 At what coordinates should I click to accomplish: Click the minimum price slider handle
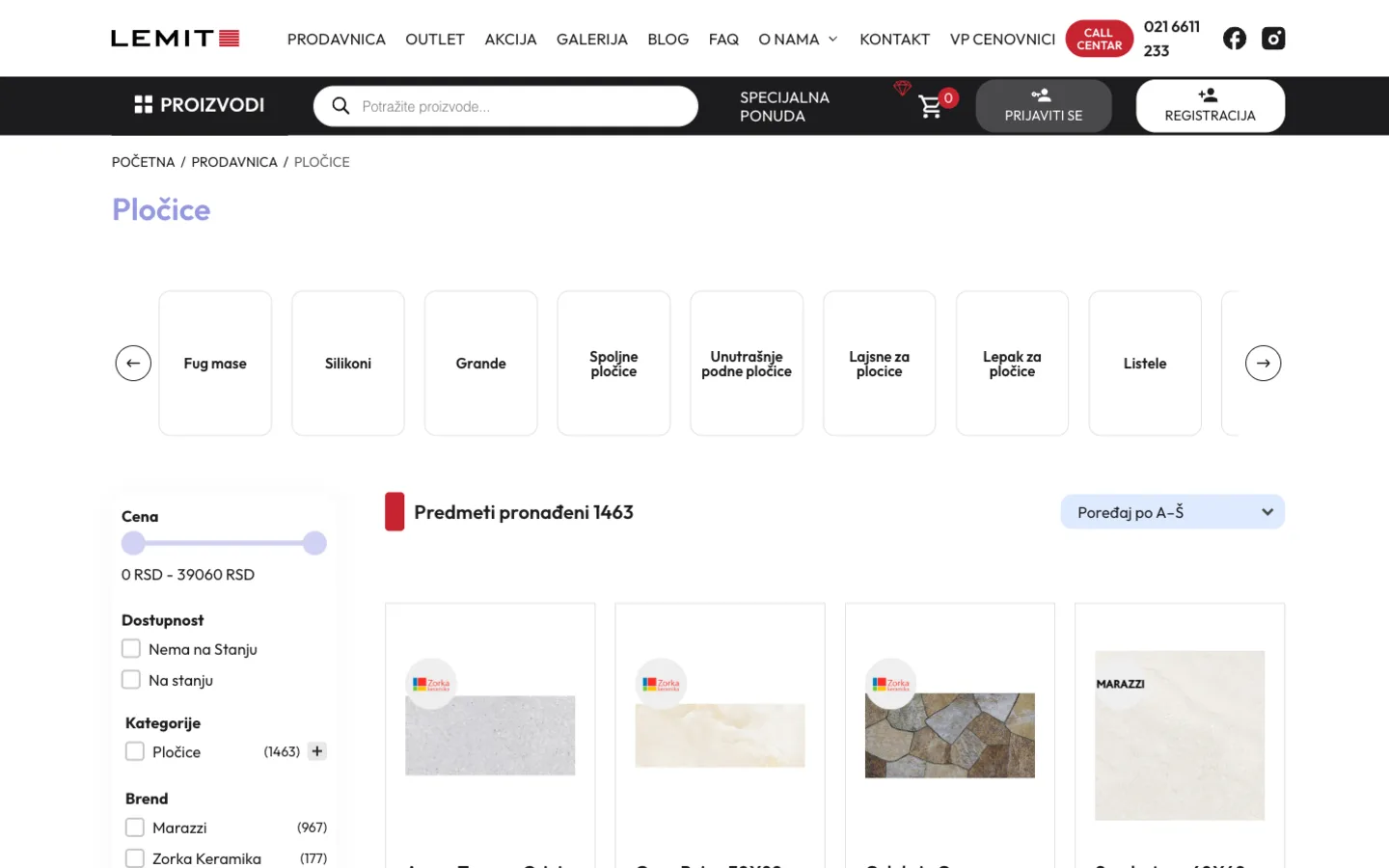[x=133, y=543]
